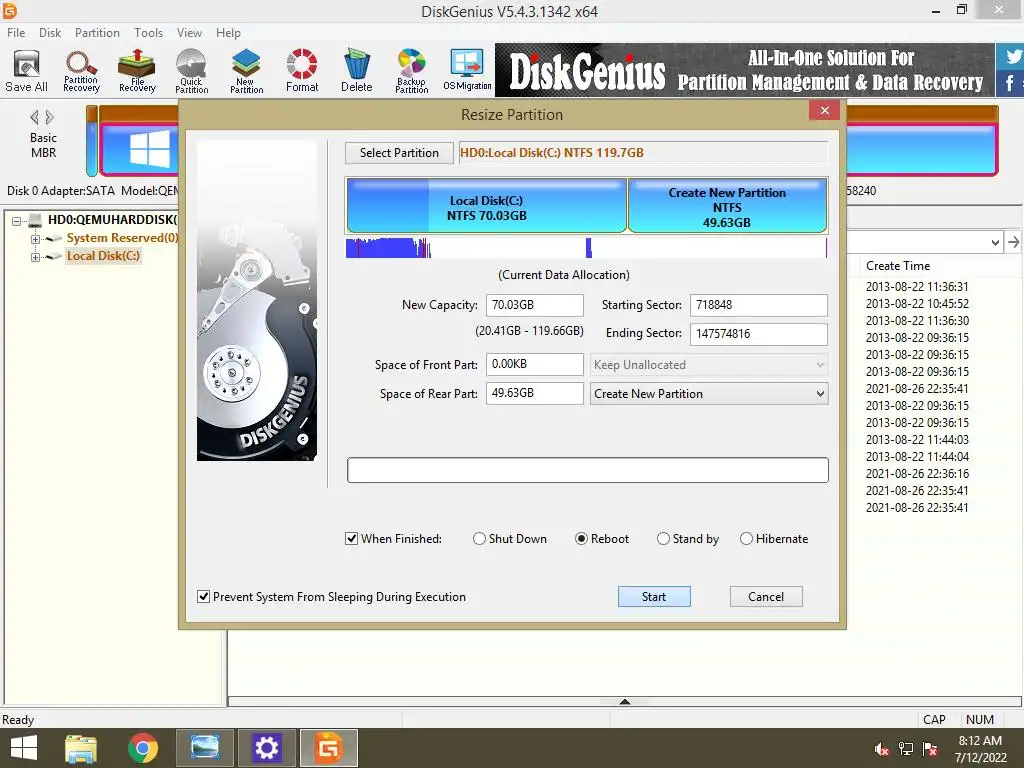Expand the System Reserved(0) tree node

pos(35,239)
